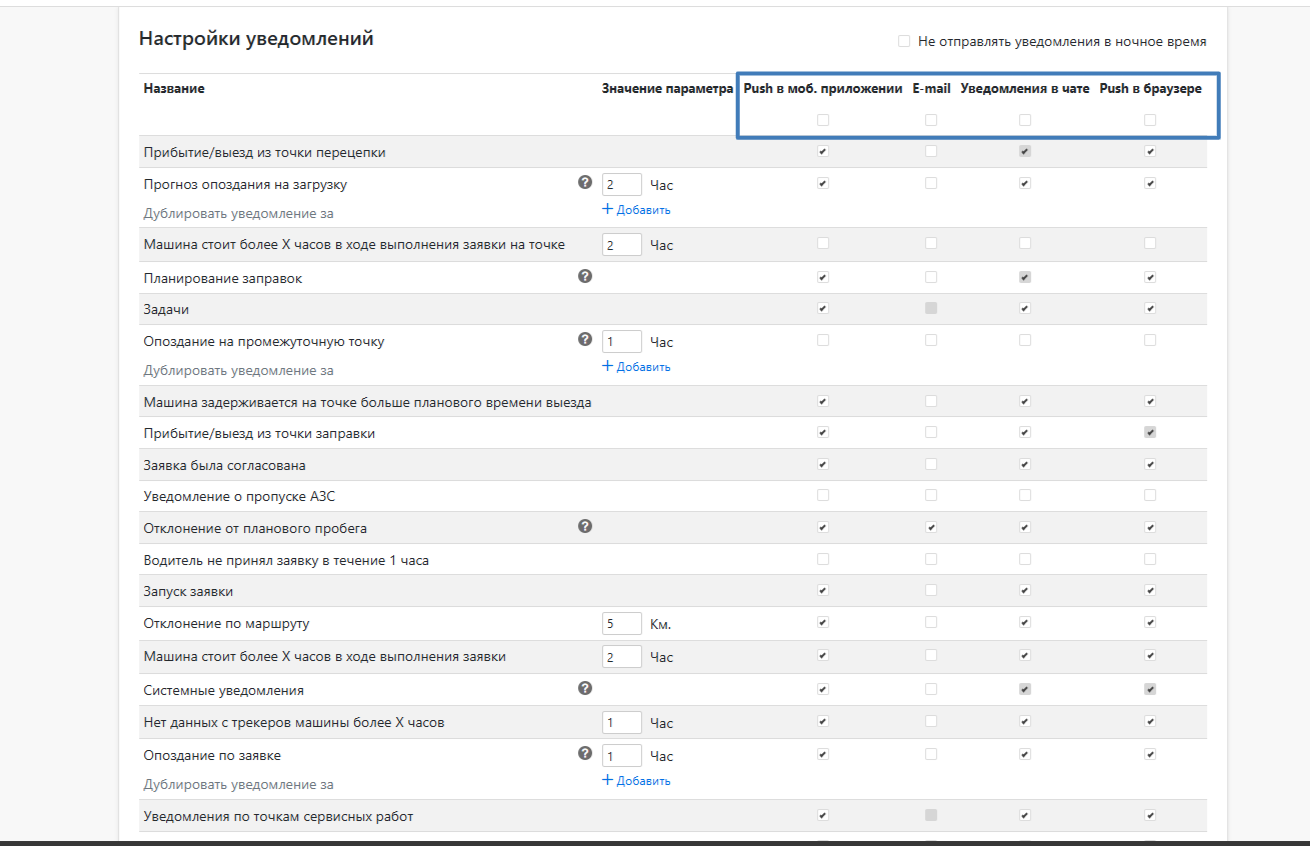The image size is (1310, 846).
Task: Toggle chat notifications for Задачи row
Action: click(1025, 308)
